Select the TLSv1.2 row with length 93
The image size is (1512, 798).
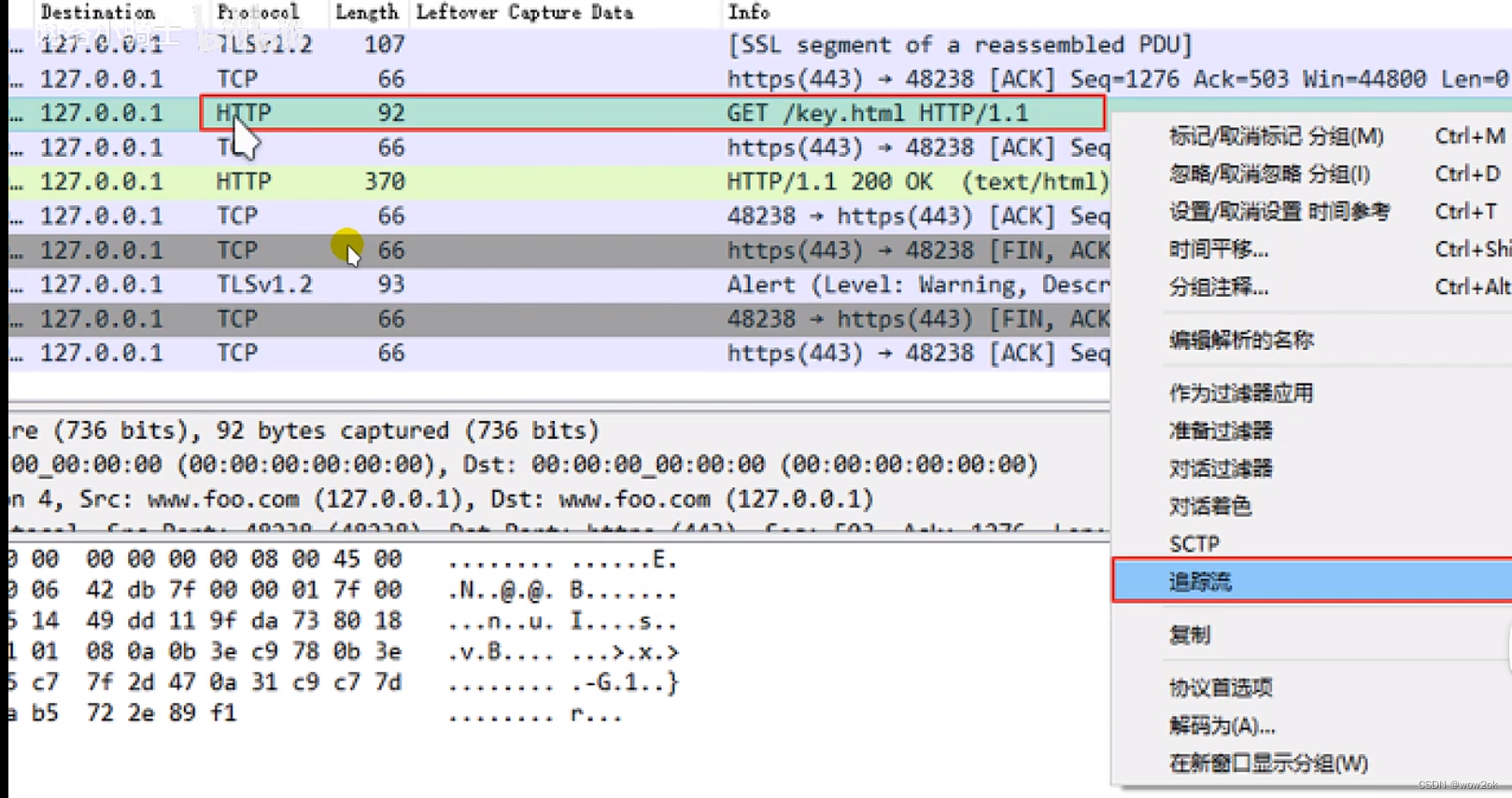[558, 285]
